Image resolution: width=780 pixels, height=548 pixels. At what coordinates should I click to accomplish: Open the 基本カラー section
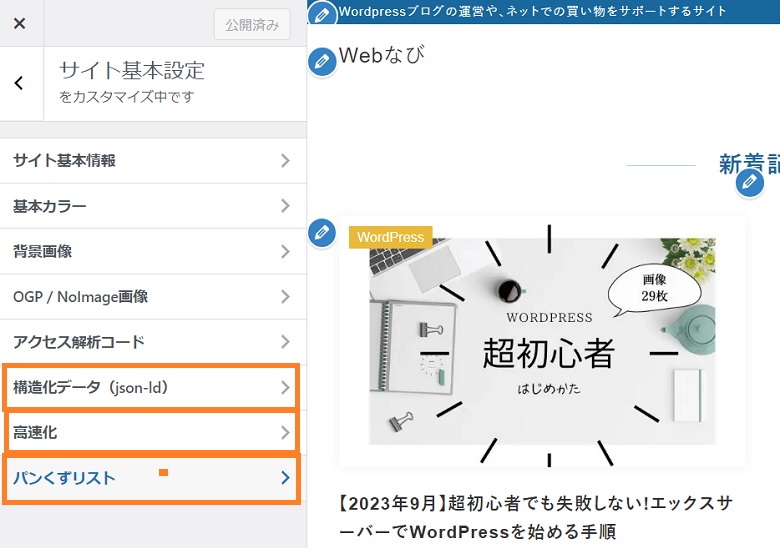point(153,206)
